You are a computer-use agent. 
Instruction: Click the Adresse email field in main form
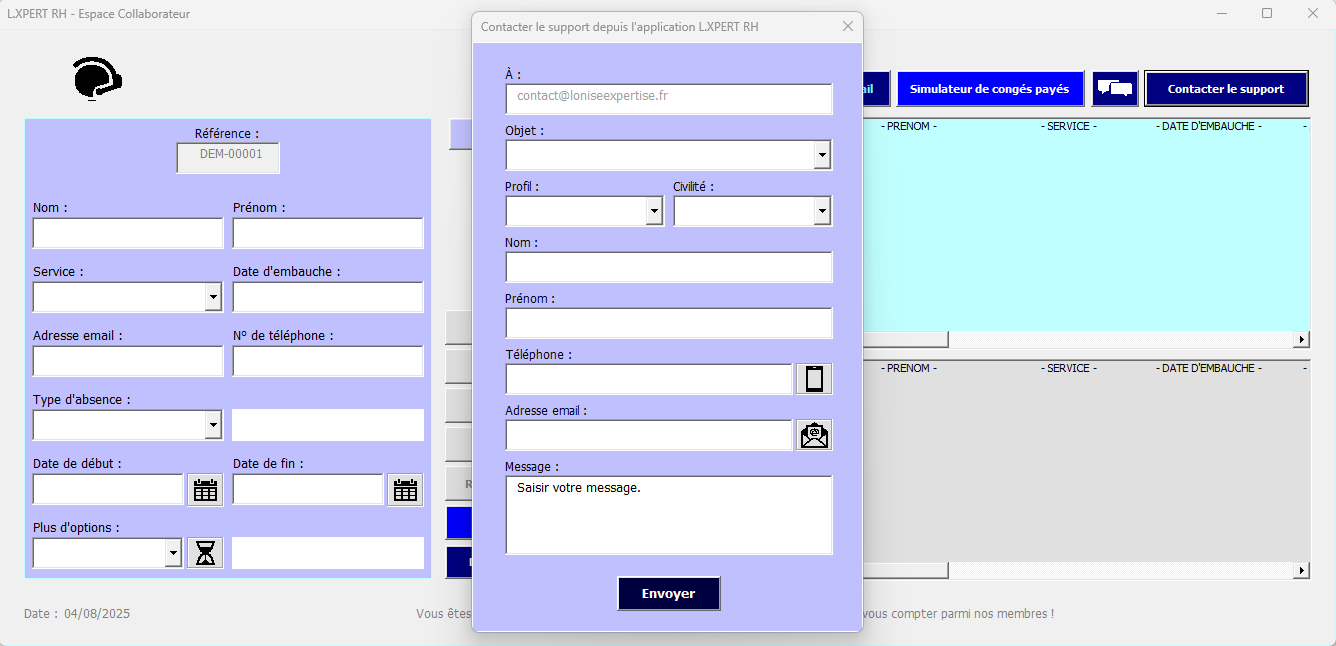point(128,361)
